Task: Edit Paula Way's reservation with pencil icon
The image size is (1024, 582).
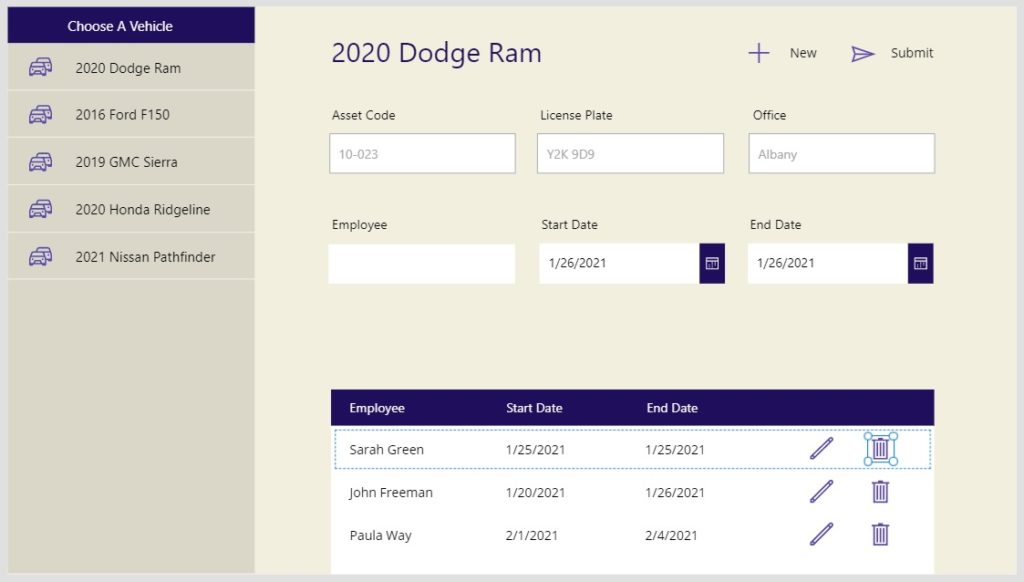Action: coord(822,534)
